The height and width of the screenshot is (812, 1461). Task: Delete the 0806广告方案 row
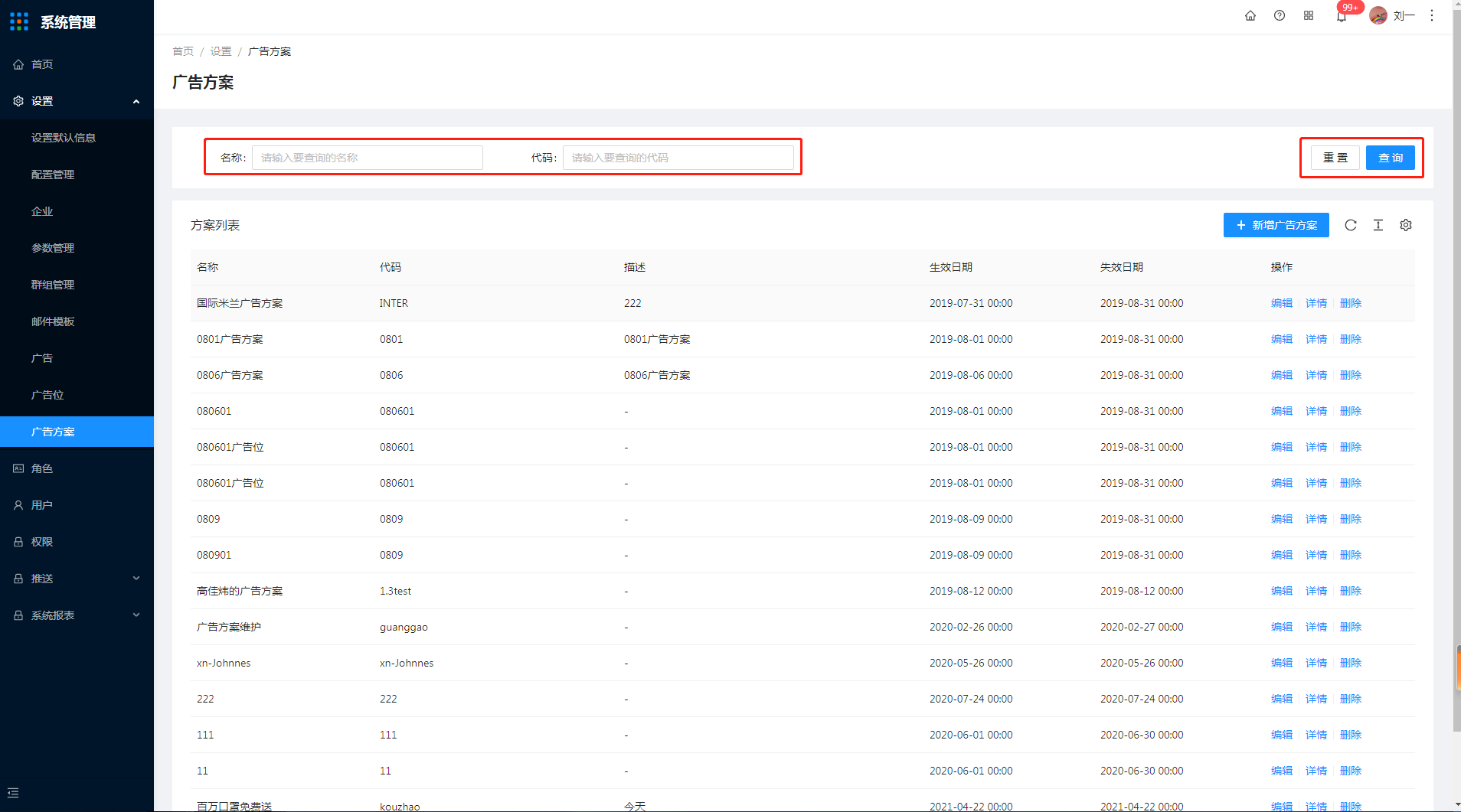pyautogui.click(x=1351, y=375)
